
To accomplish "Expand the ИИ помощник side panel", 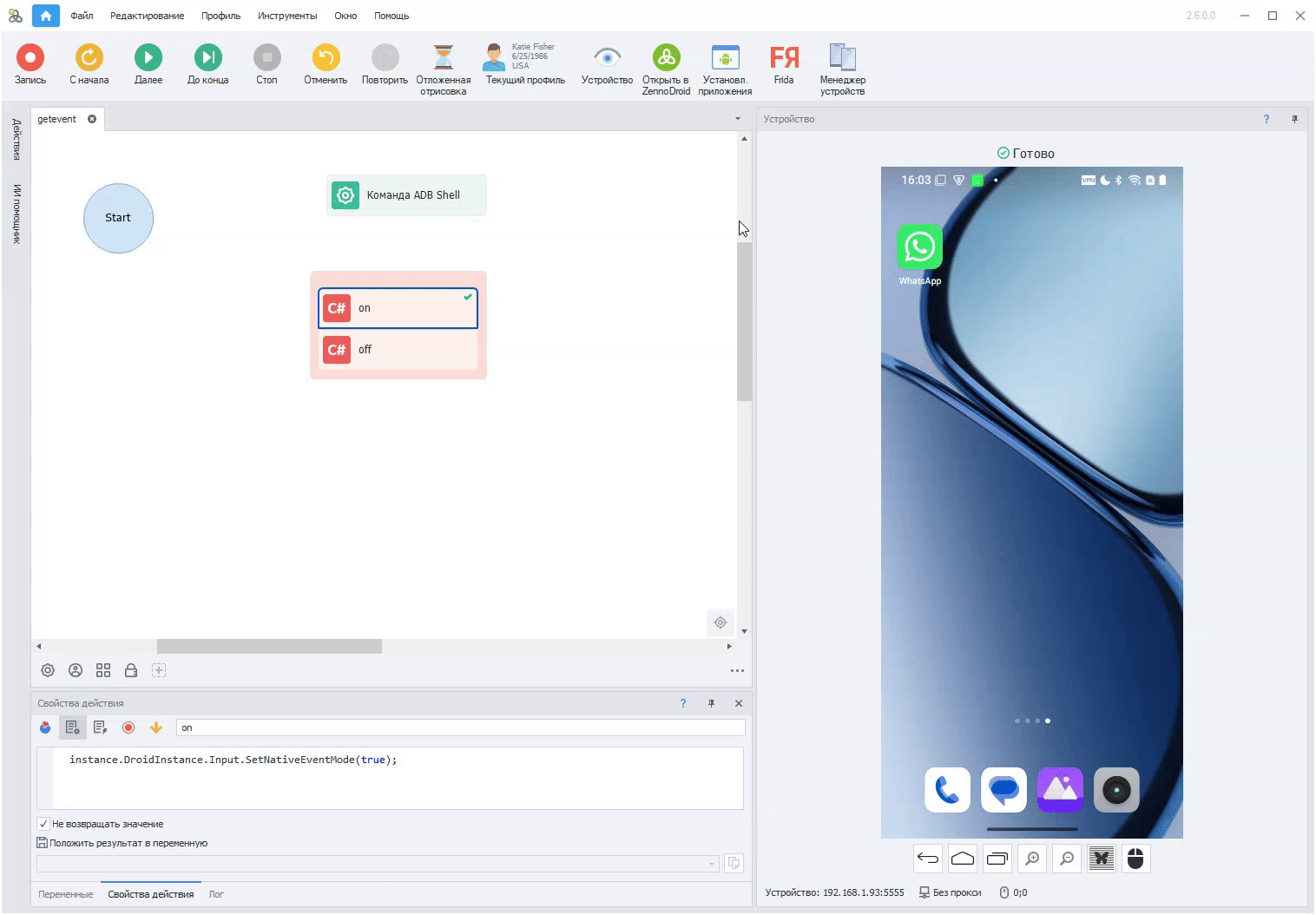I will pos(16,214).
